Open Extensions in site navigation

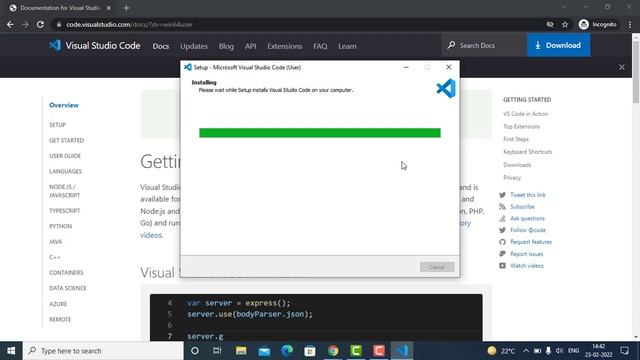(284, 46)
